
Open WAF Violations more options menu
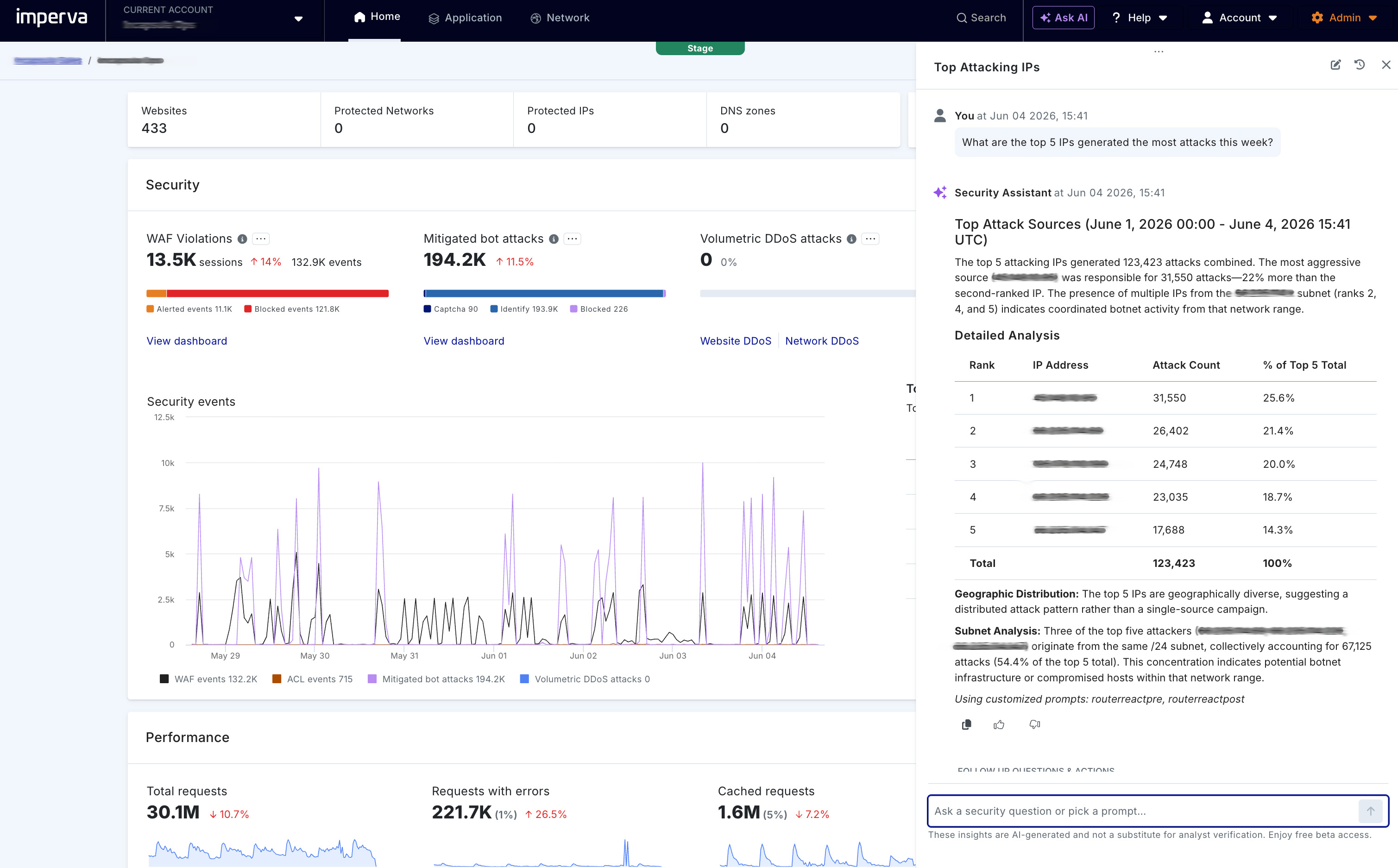click(261, 239)
